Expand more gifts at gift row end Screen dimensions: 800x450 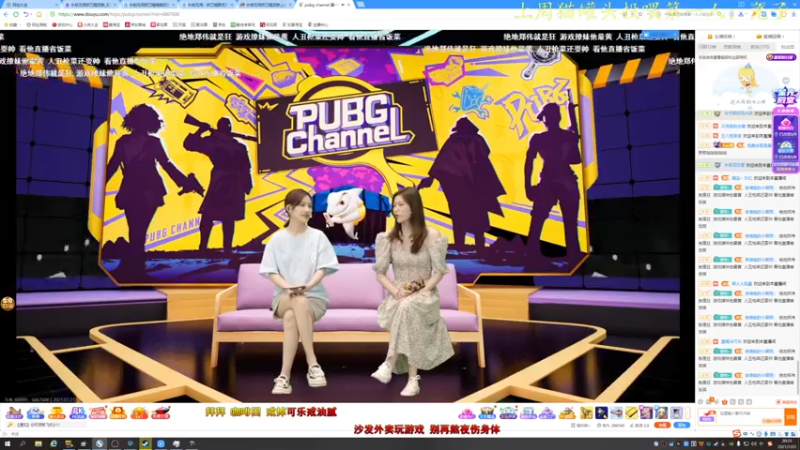688,412
